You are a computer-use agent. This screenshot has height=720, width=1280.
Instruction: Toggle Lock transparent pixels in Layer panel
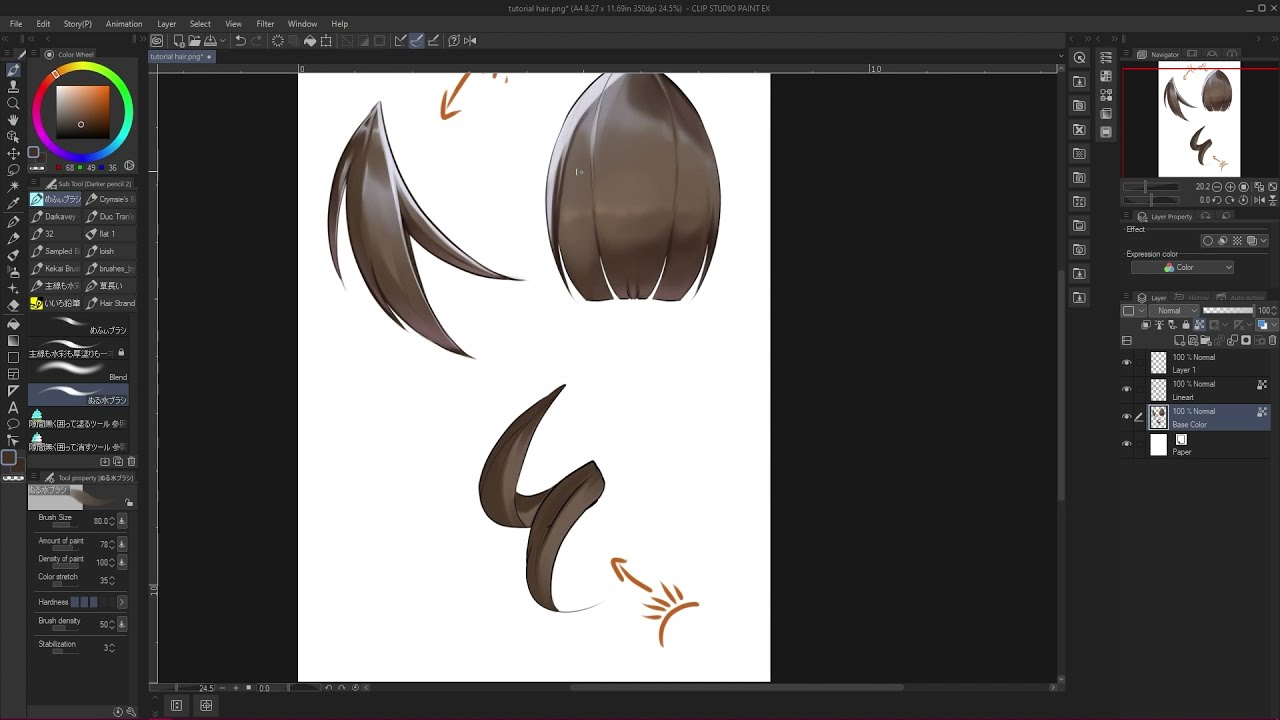[x=1198, y=325]
